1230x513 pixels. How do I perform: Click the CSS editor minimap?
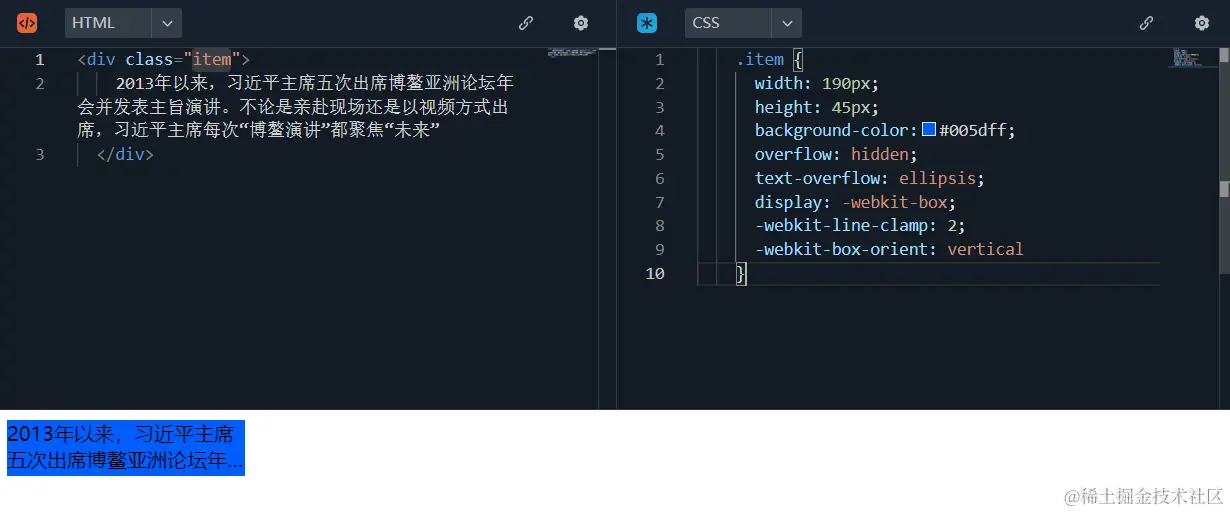(1186, 57)
